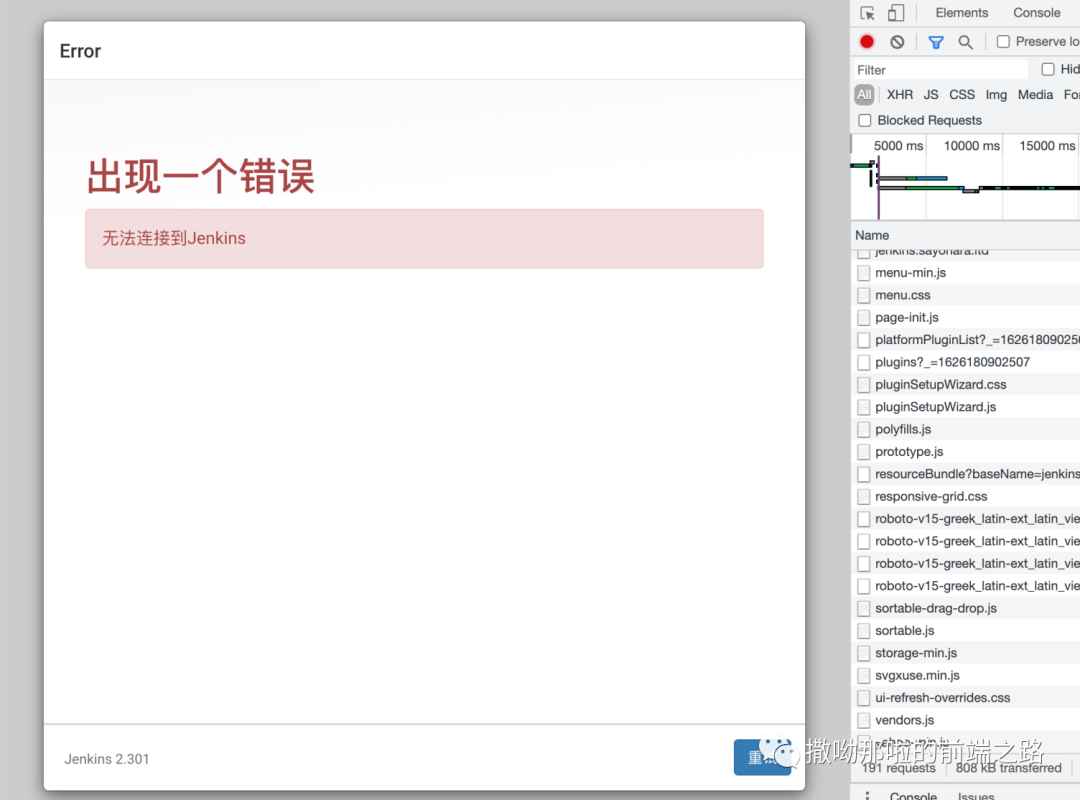Open the drawer Console tab

click(913, 795)
